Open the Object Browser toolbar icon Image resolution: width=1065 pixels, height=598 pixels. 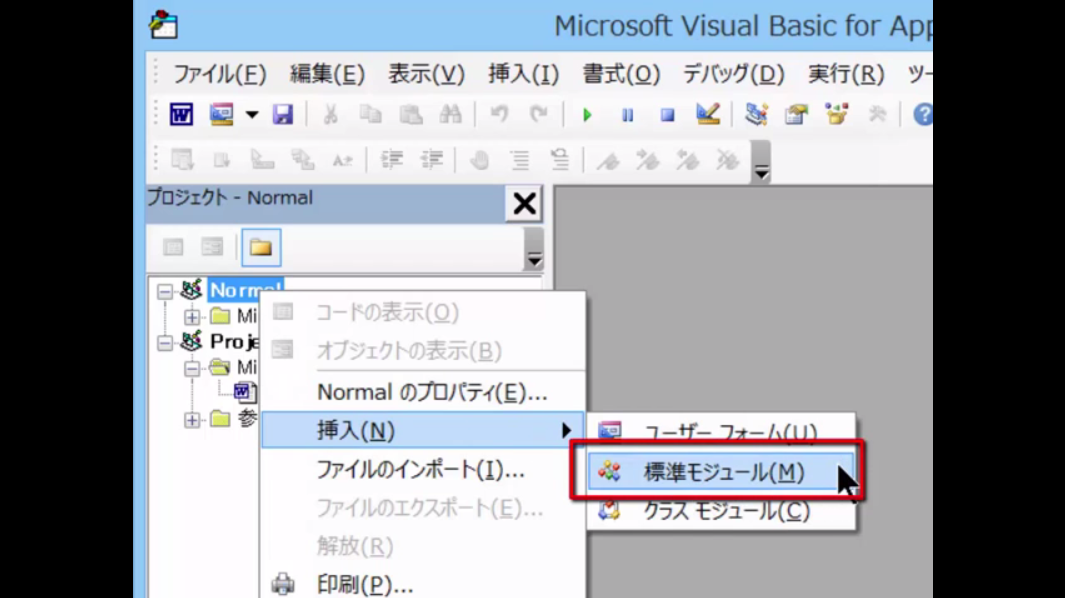tap(837, 114)
